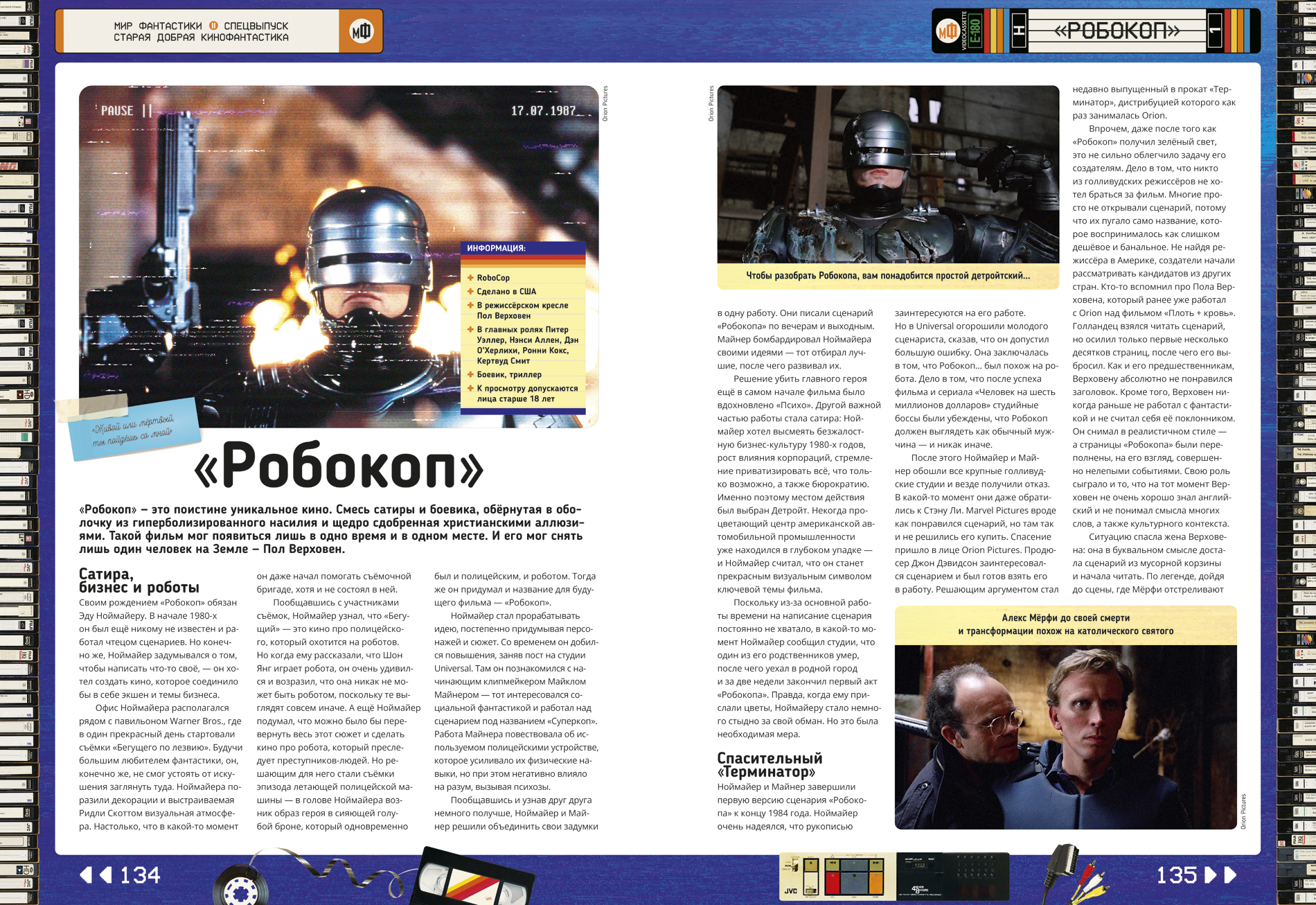Click the RoboCop entry in info box
The width and height of the screenshot is (1316, 905).
point(493,278)
